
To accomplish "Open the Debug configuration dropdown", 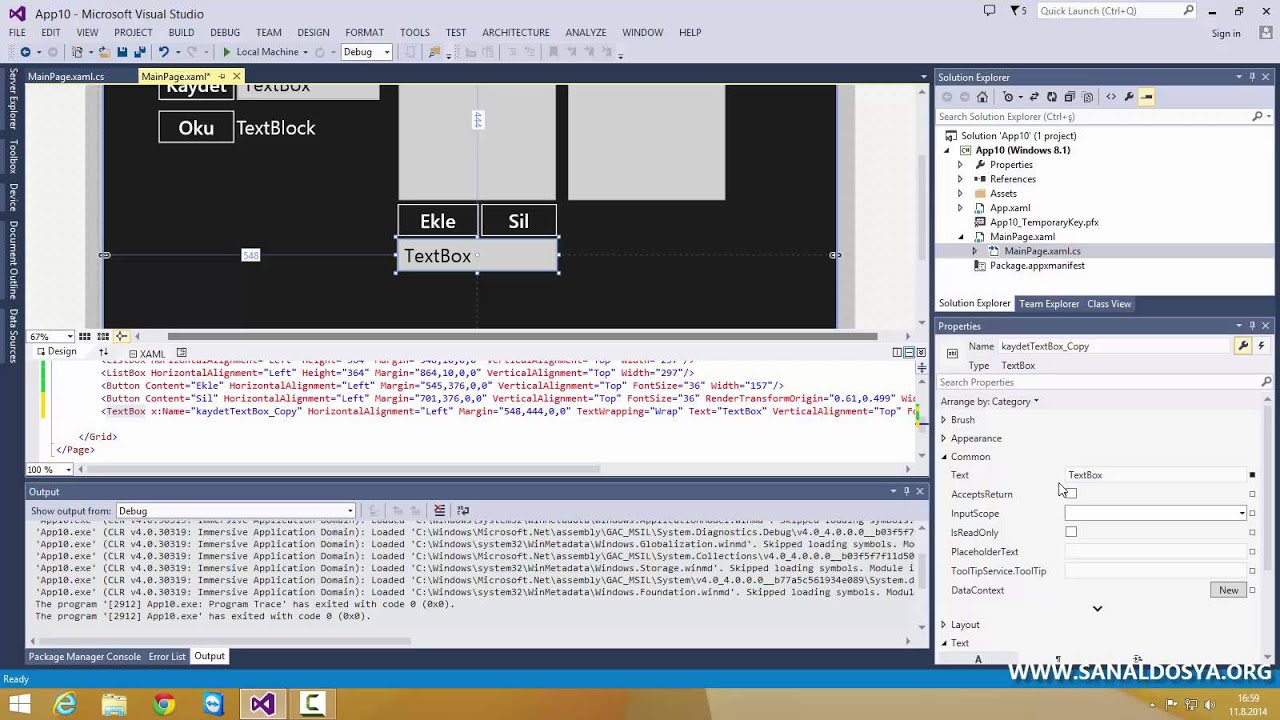I will (367, 52).
